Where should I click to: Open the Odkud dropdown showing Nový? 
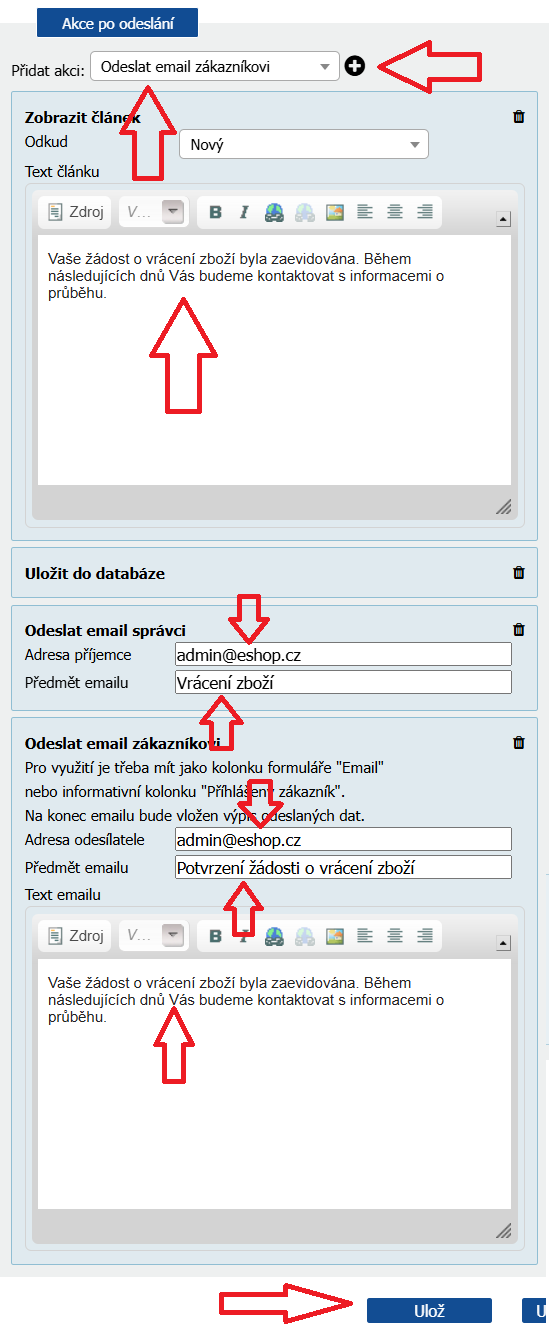(304, 144)
